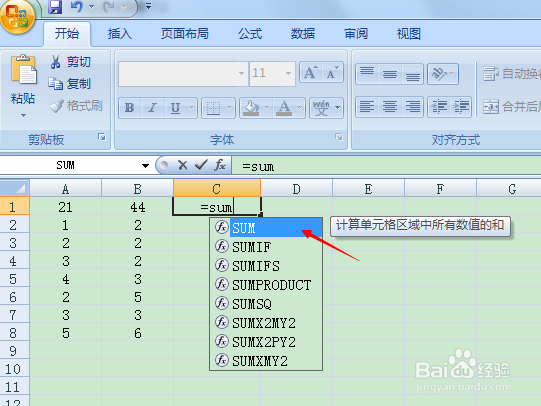
Task: Open the font name combo box
Action: pyautogui.click(x=183, y=73)
